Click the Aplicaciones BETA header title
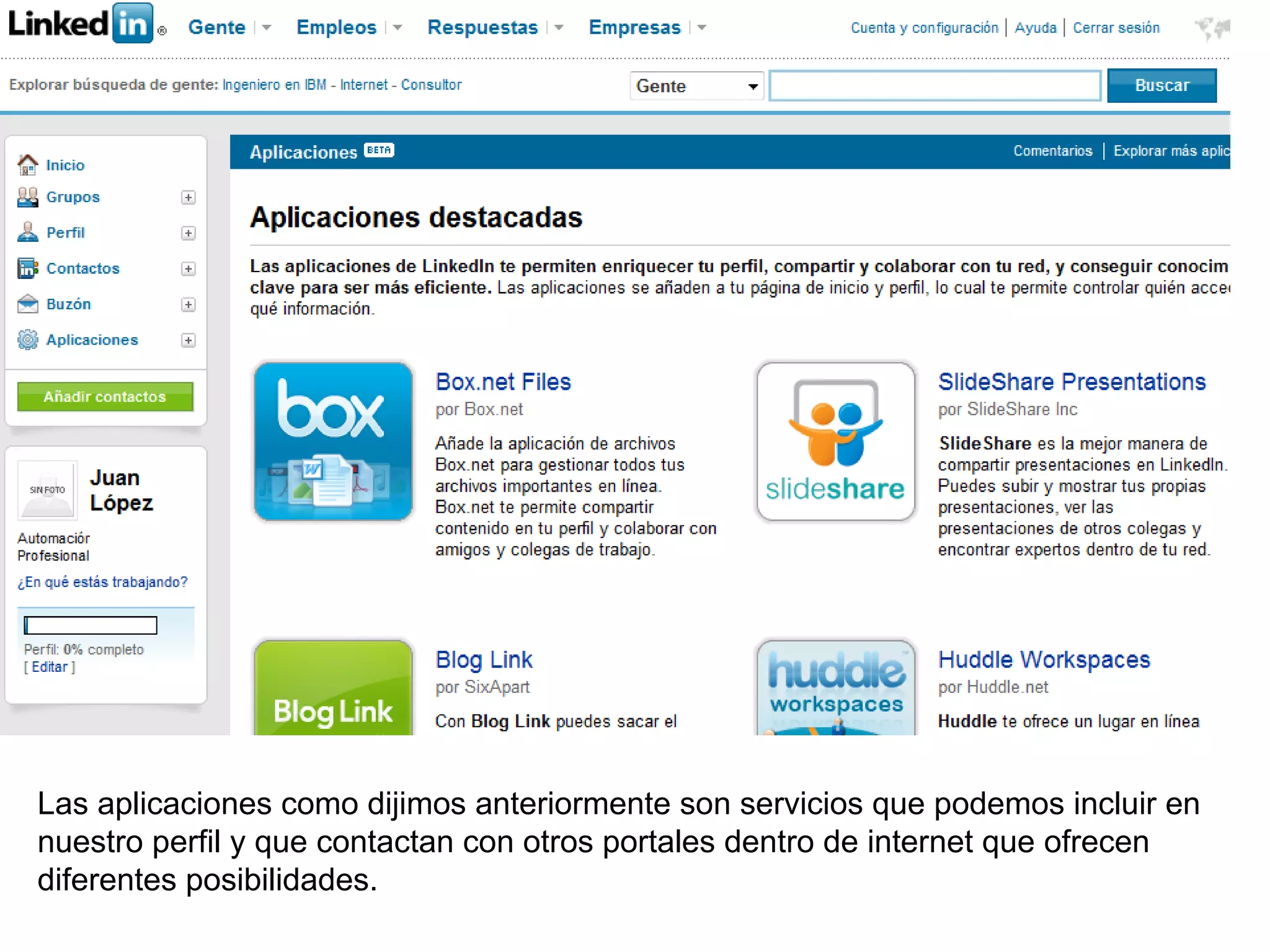The image size is (1270, 952). click(x=321, y=152)
